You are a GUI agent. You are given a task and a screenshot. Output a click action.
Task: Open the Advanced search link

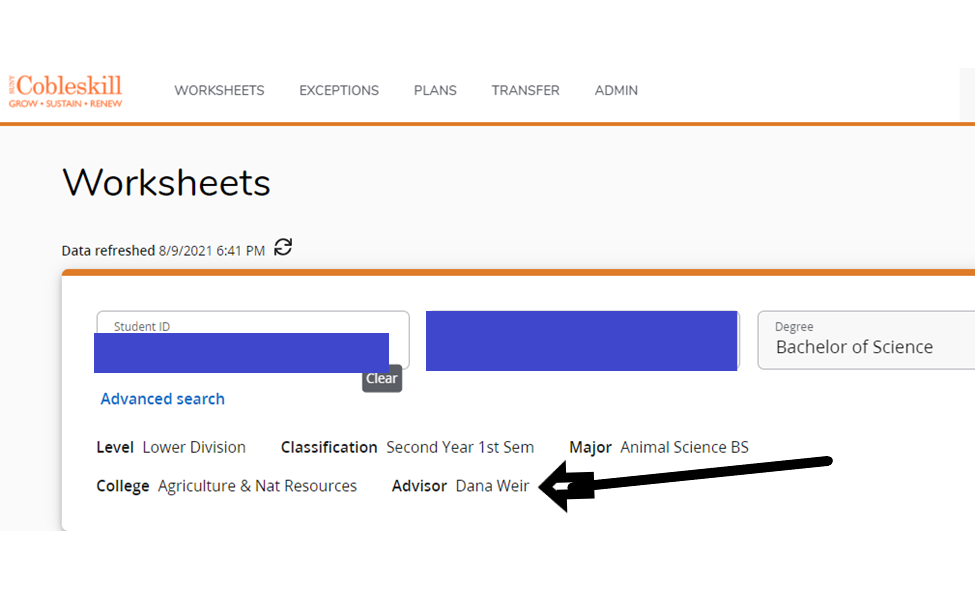click(162, 399)
